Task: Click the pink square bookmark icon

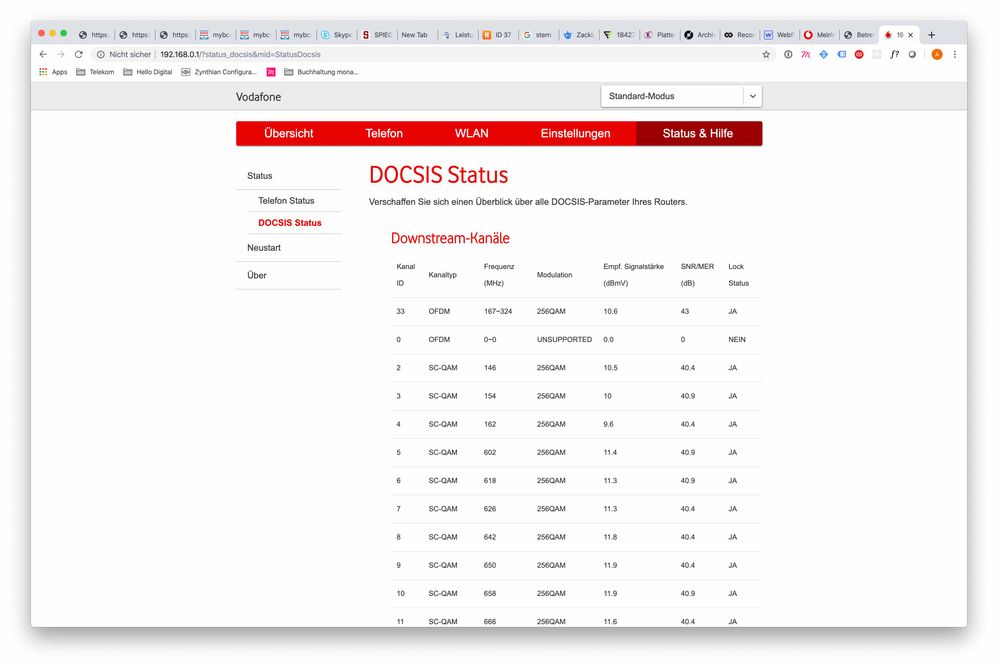Action: (x=271, y=72)
